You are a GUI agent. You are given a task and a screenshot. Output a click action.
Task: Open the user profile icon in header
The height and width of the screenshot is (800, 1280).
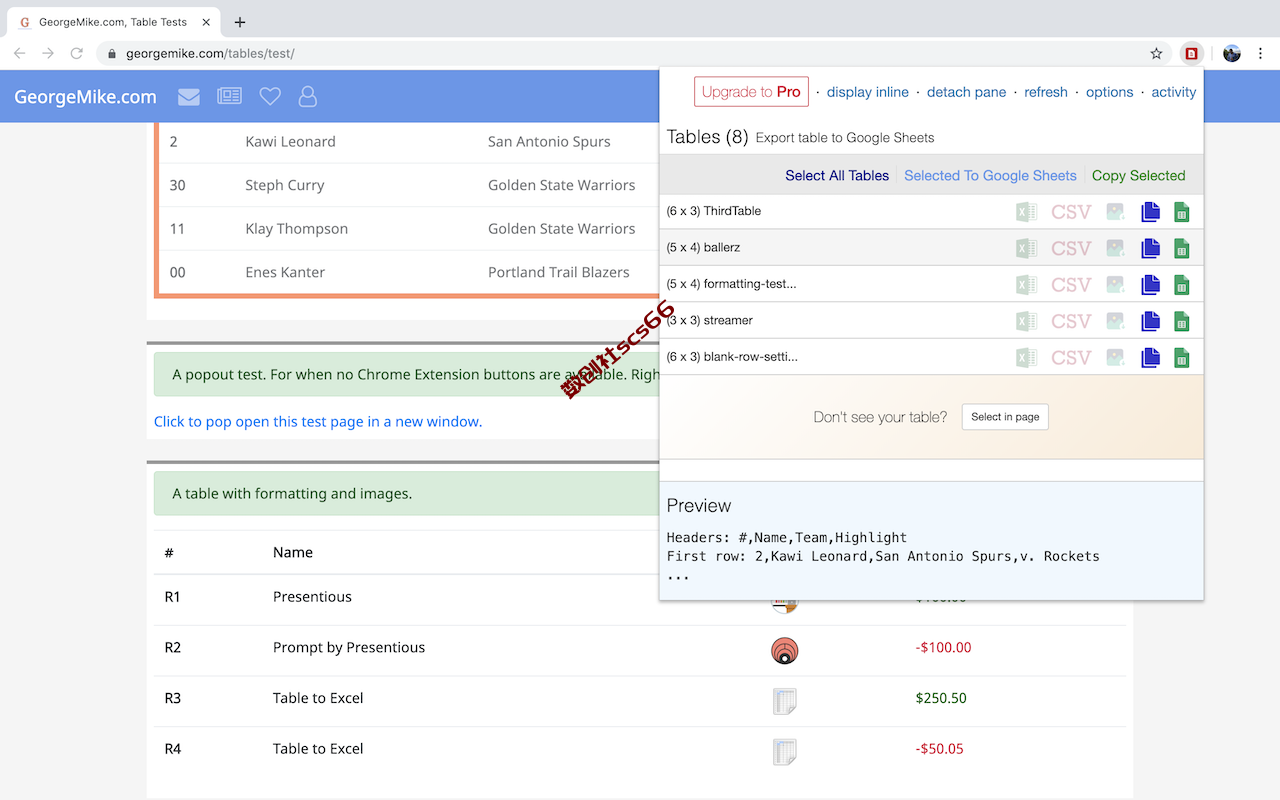coord(308,96)
